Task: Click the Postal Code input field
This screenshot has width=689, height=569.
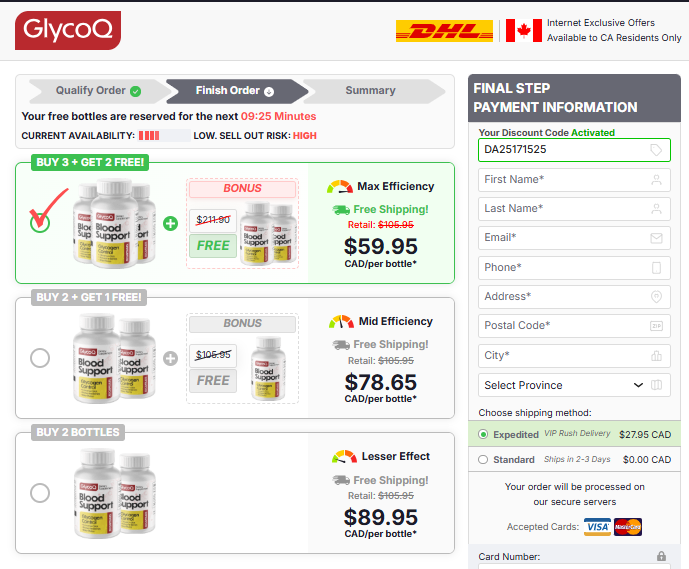Action: click(x=574, y=326)
